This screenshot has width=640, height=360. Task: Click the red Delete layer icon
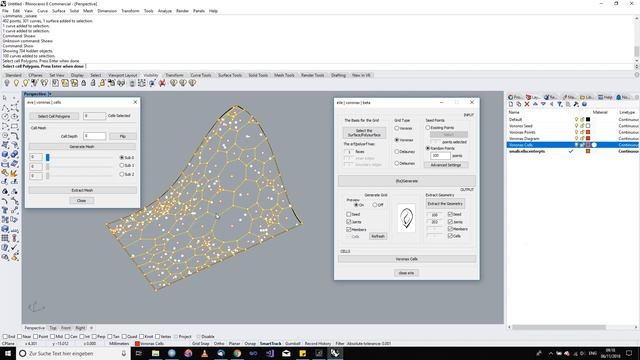527,104
